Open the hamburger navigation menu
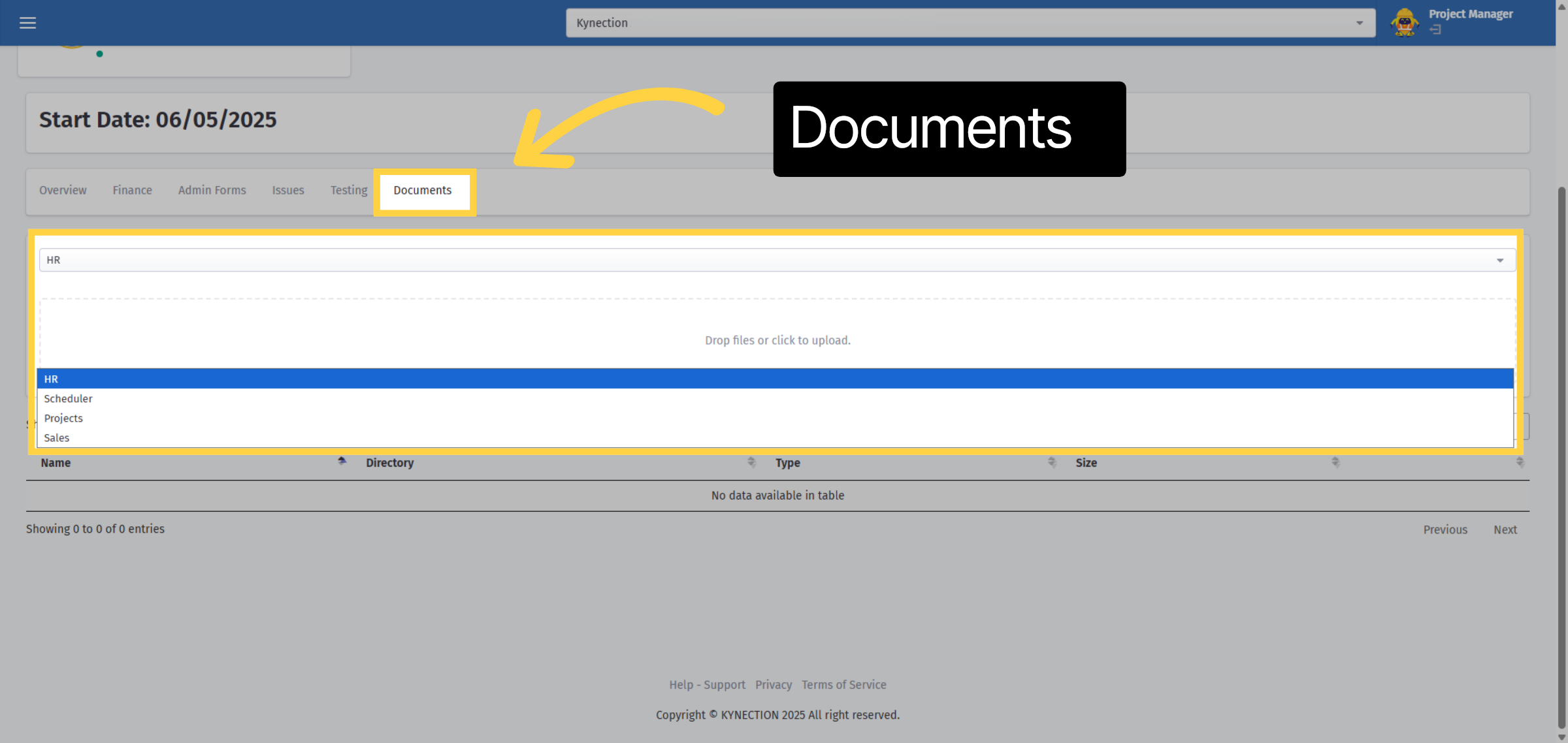The width and height of the screenshot is (1568, 743). point(27,23)
